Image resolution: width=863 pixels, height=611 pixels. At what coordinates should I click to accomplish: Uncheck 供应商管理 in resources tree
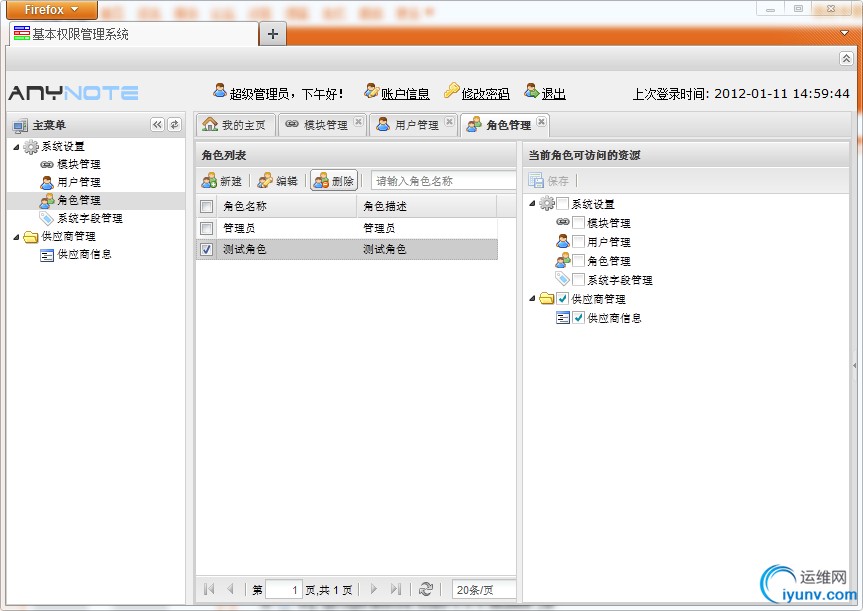[x=562, y=298]
